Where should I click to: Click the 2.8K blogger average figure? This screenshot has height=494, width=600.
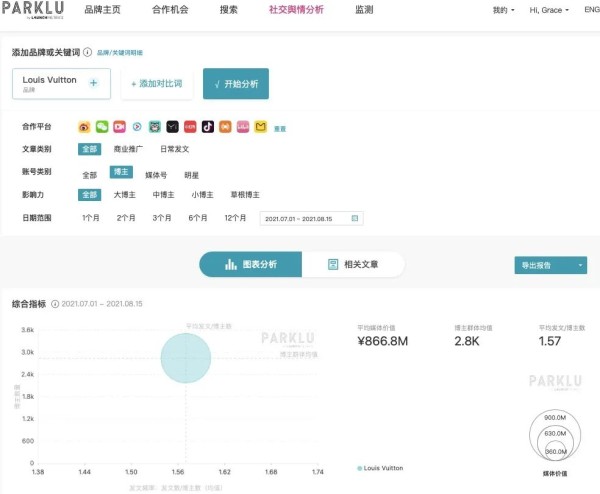467,341
